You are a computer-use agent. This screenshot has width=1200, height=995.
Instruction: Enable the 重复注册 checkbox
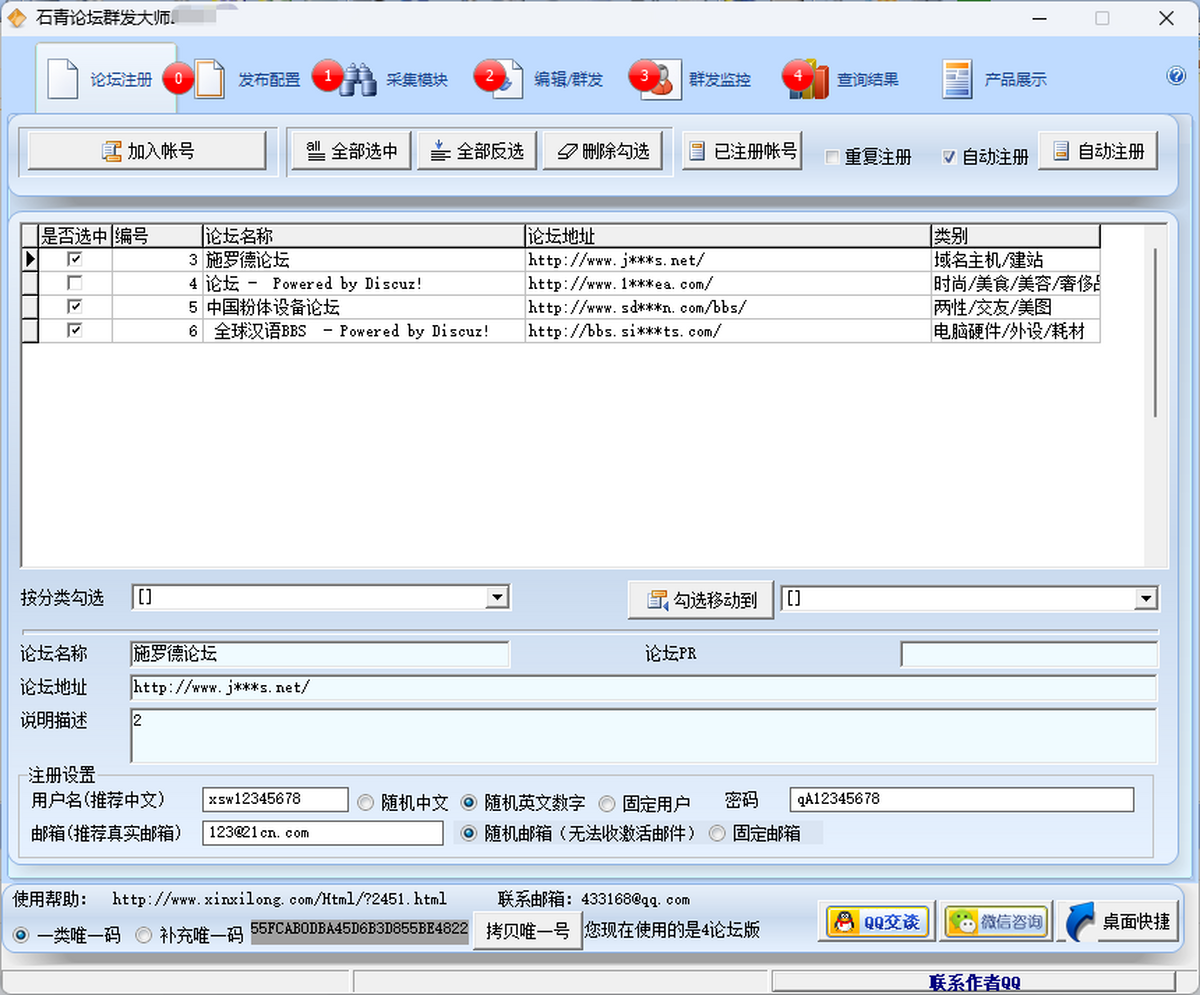[x=832, y=157]
